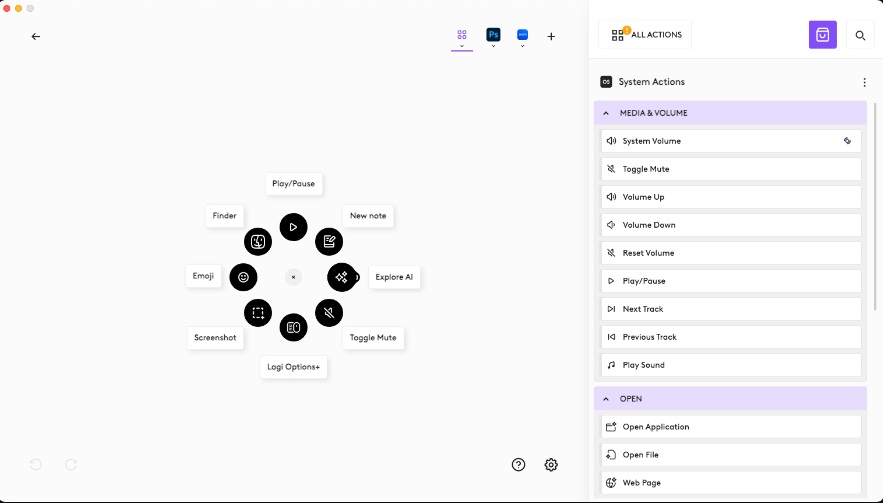Click the Logi Options+ ring icon
This screenshot has height=503, width=883.
[x=293, y=327]
